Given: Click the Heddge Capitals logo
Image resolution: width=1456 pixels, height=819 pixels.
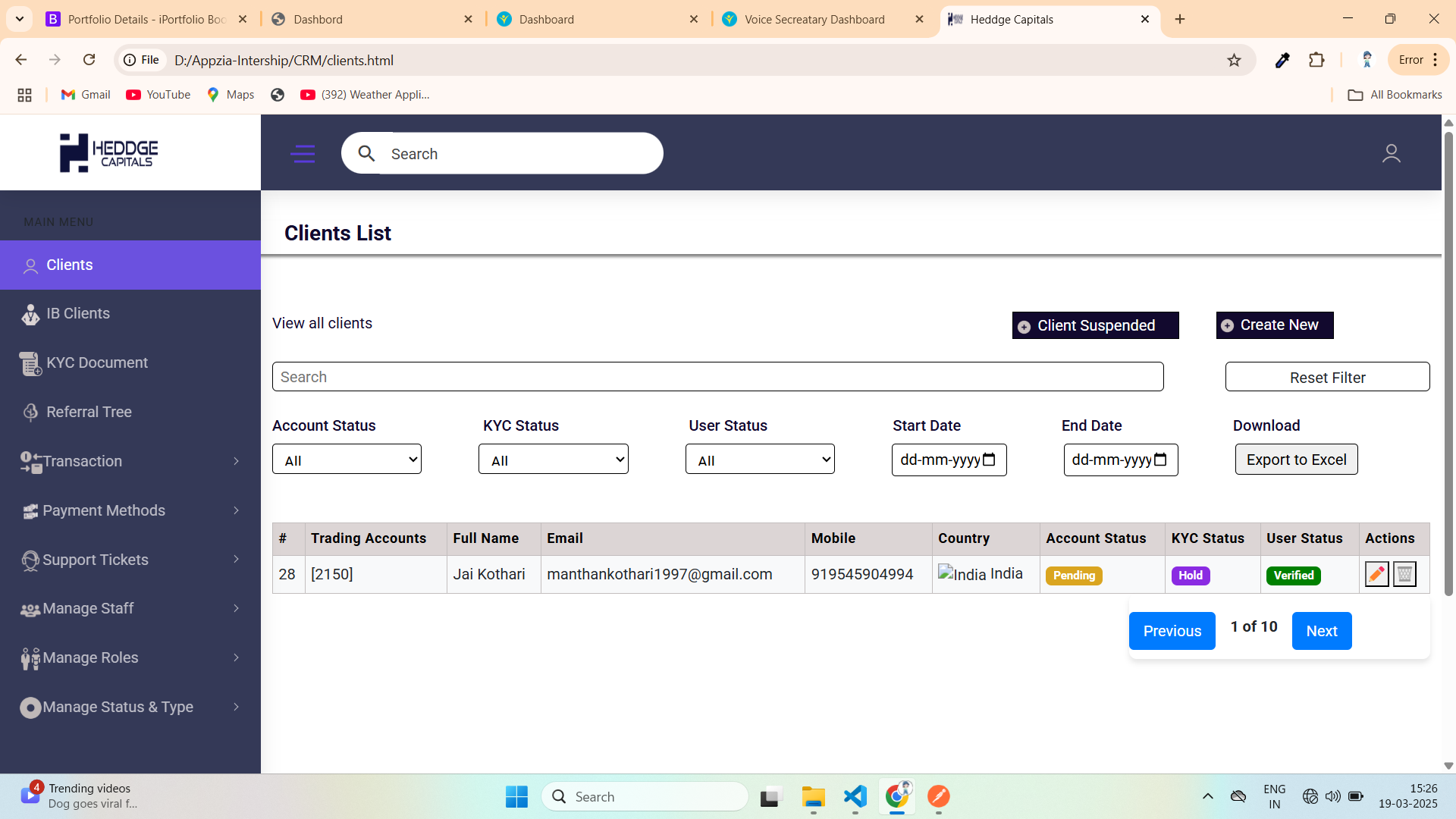Looking at the screenshot, I should [x=109, y=152].
